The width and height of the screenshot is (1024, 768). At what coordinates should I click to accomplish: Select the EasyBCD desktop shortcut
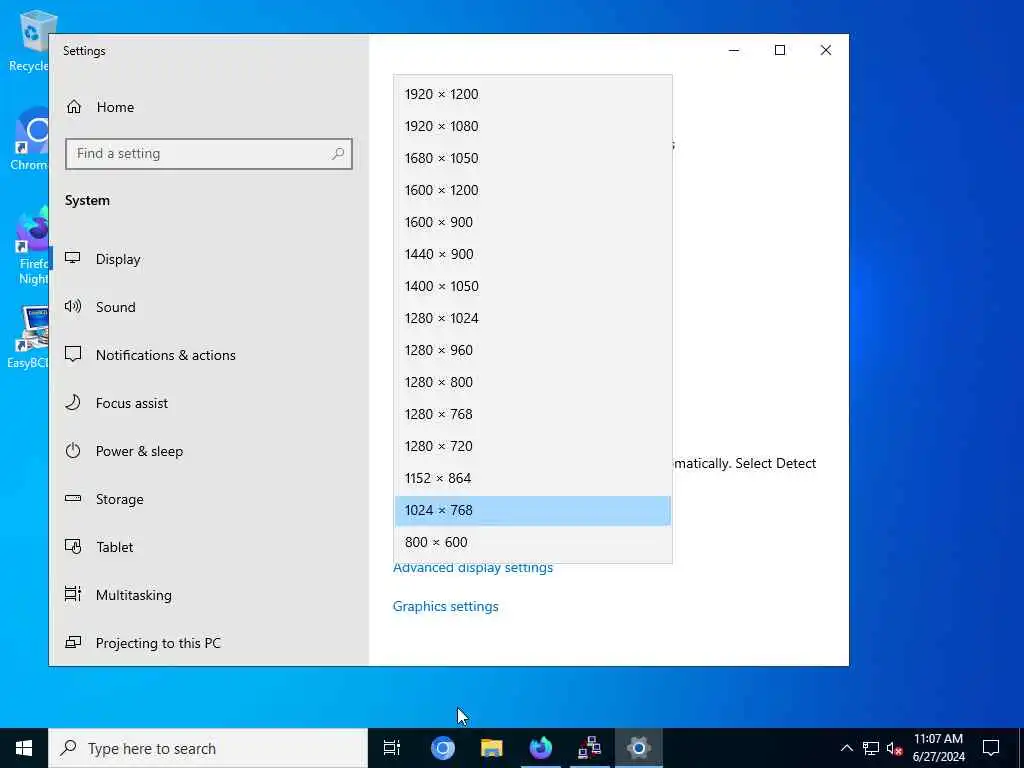[29, 338]
